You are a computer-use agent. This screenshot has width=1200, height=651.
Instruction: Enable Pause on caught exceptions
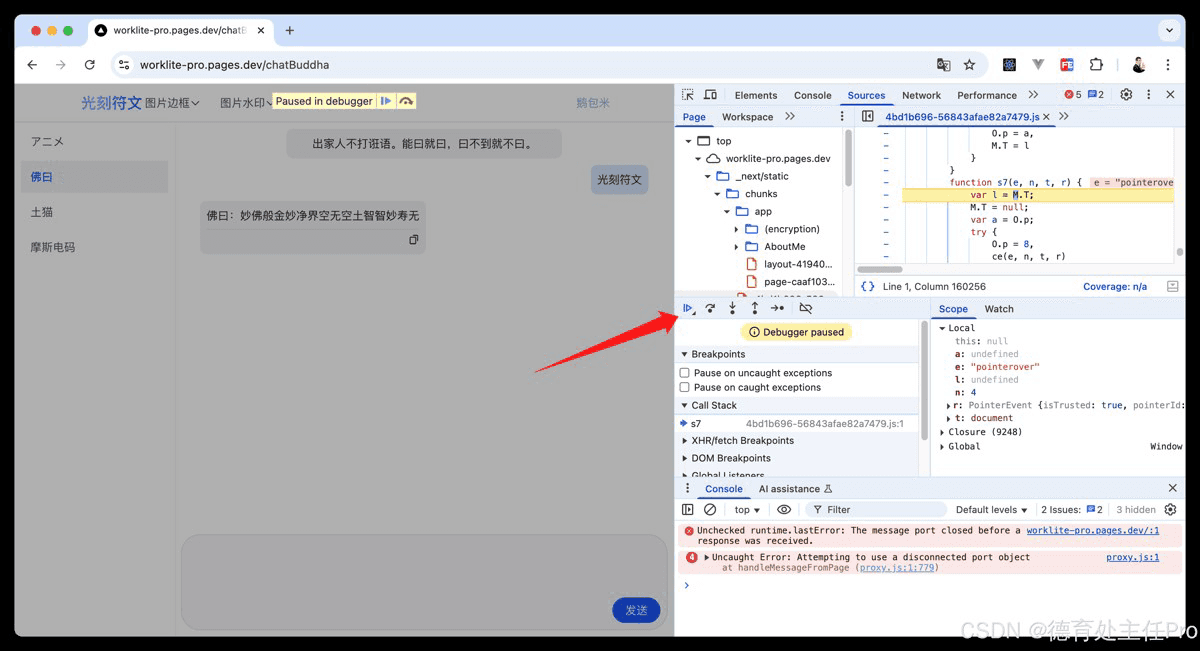[685, 387]
